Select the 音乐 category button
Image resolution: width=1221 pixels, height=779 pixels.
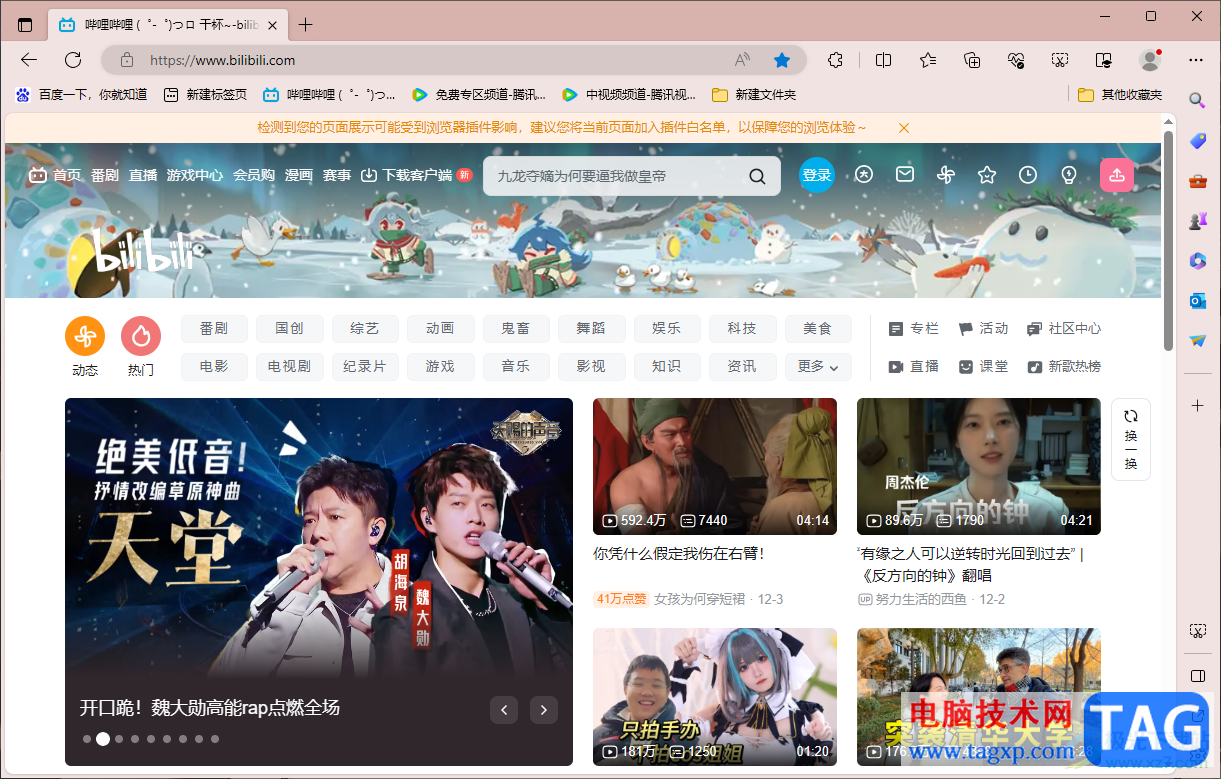[x=516, y=366]
